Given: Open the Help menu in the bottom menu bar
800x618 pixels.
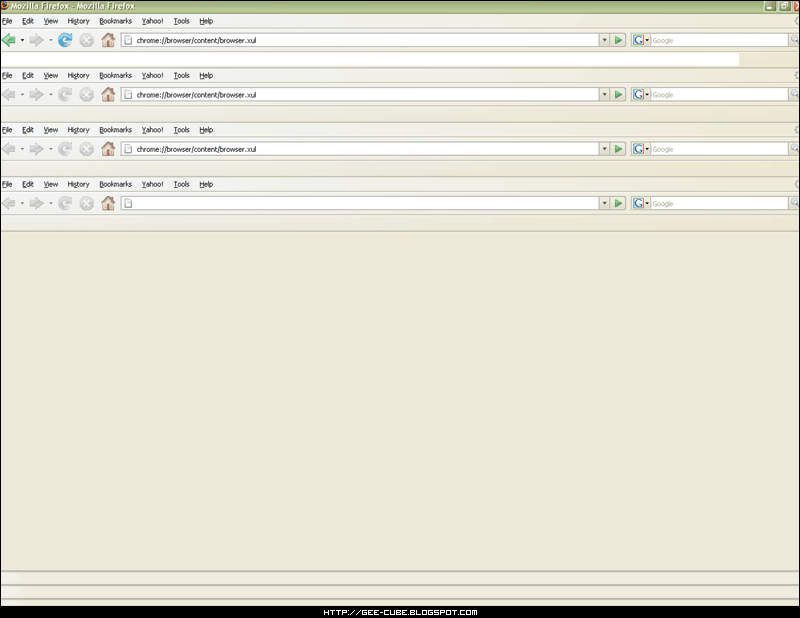Looking at the screenshot, I should (x=206, y=184).
